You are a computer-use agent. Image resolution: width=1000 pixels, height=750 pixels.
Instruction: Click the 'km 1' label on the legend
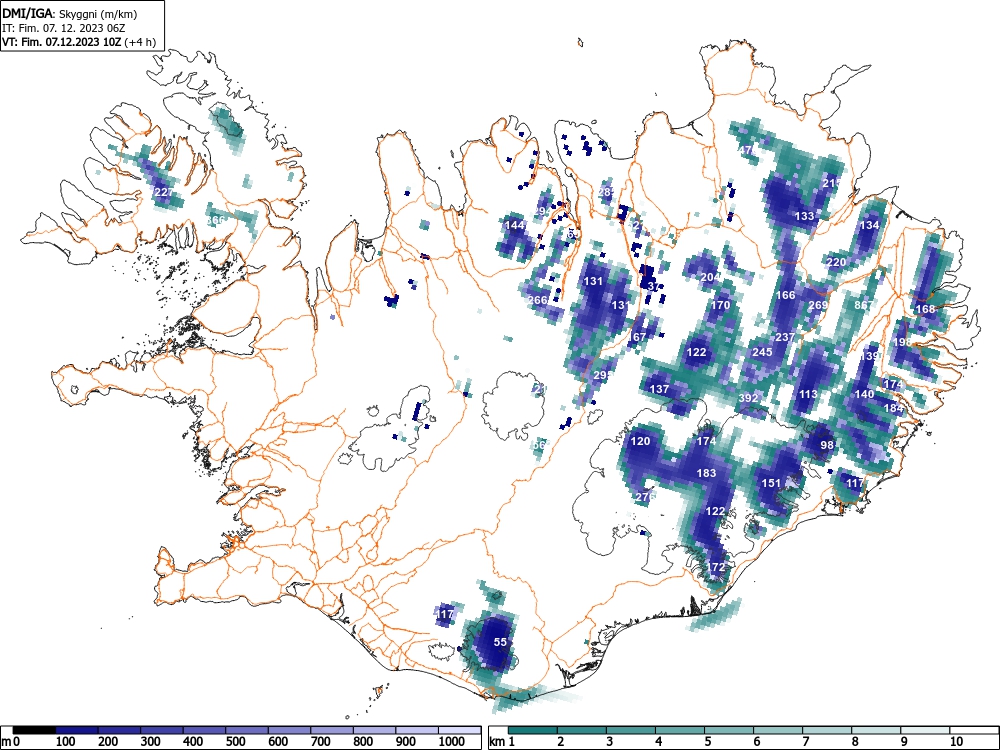coord(502,742)
